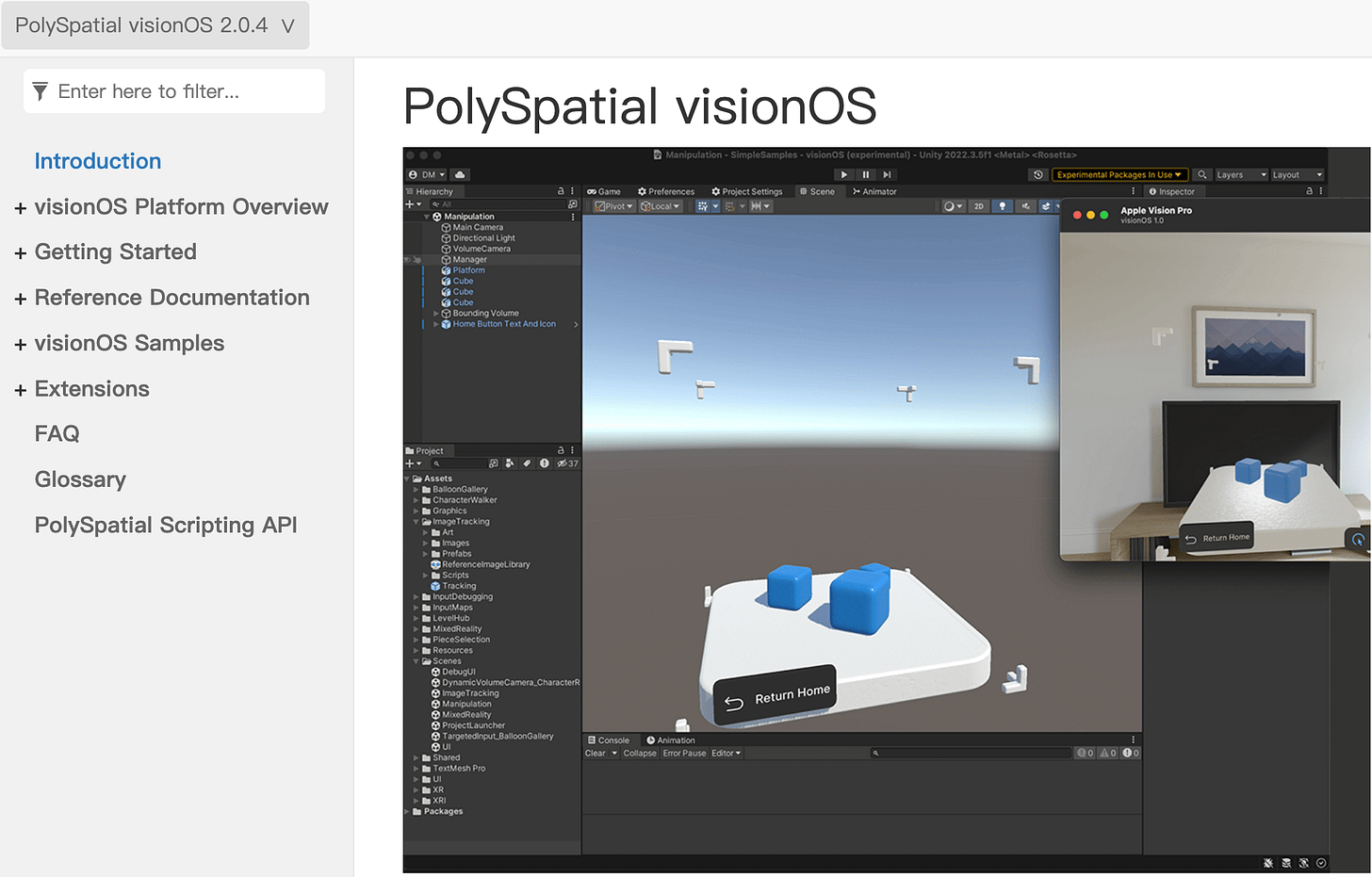The image size is (1372, 877).
Task: Toggle the 2D scene view button
Action: tap(978, 206)
